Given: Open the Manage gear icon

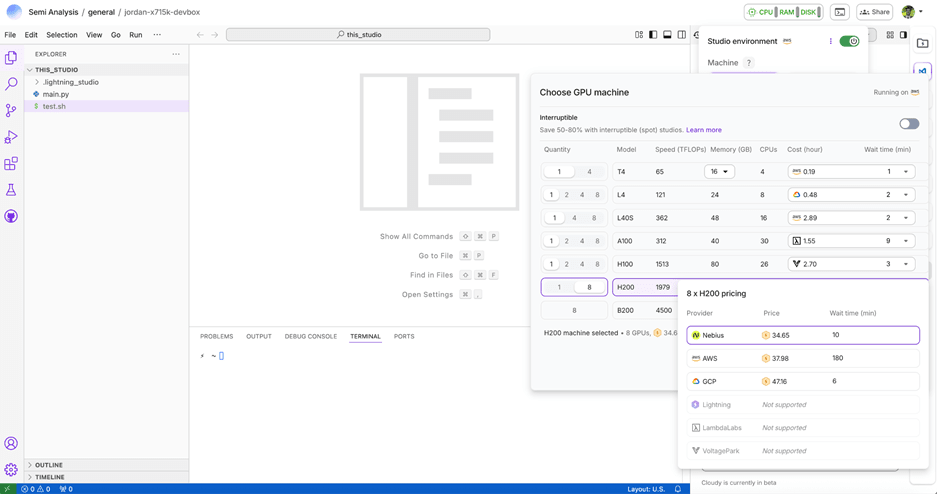Looking at the screenshot, I should coord(11,470).
